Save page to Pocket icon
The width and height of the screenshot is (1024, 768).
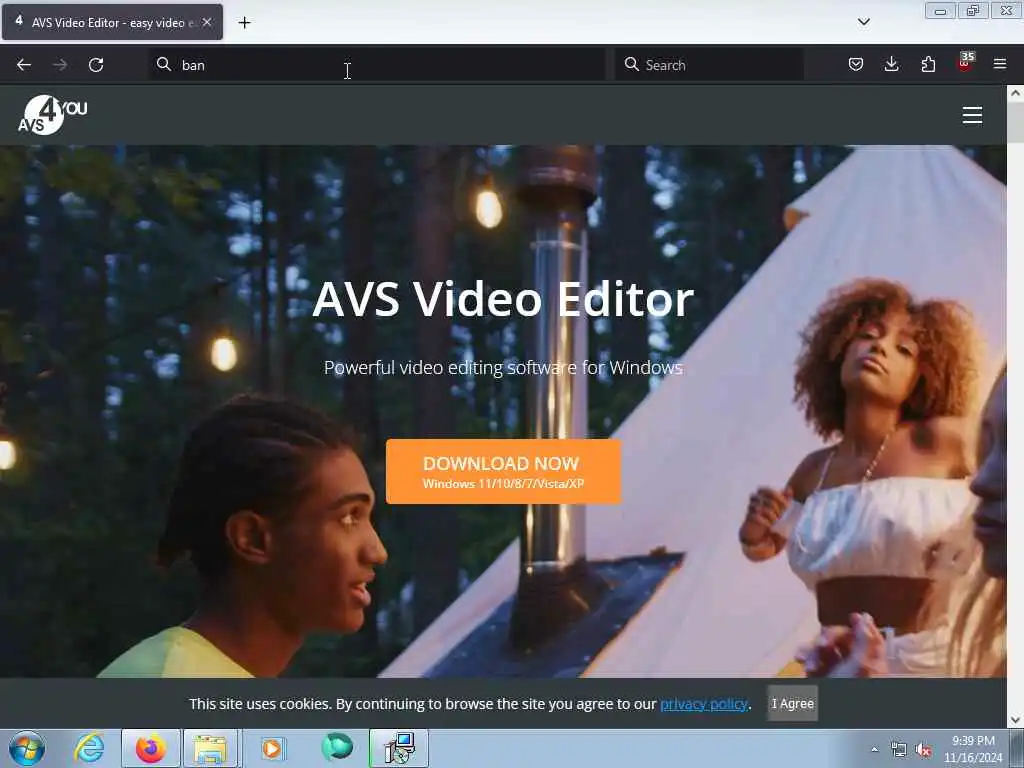[856, 64]
